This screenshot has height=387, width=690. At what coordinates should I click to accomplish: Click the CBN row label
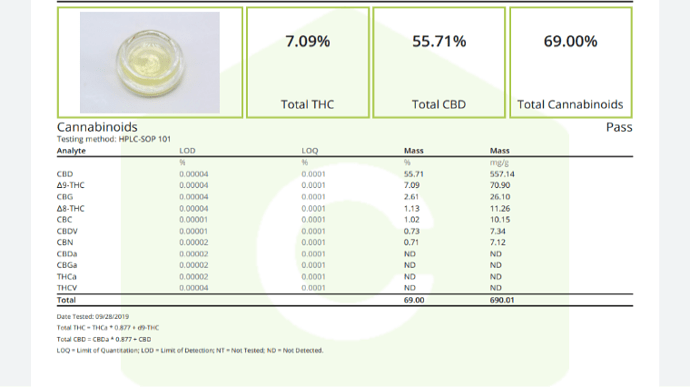pos(65,242)
